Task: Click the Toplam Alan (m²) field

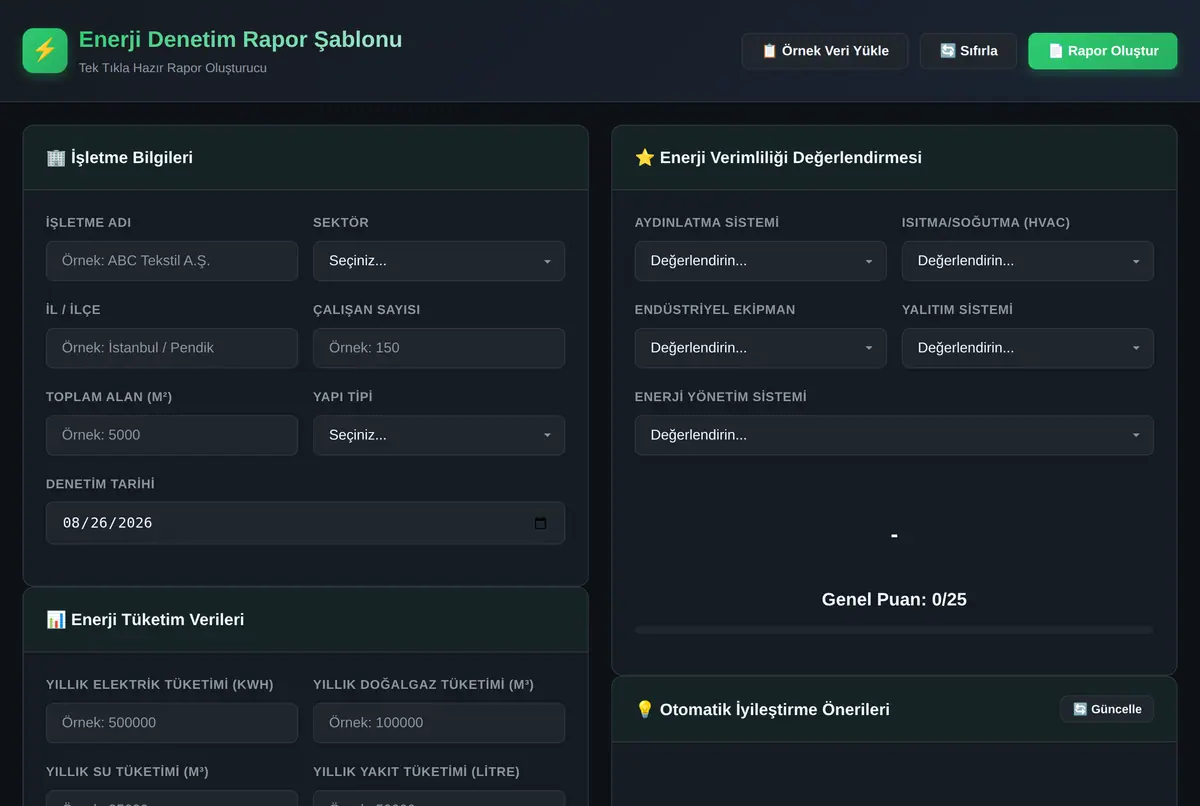Action: (172, 435)
